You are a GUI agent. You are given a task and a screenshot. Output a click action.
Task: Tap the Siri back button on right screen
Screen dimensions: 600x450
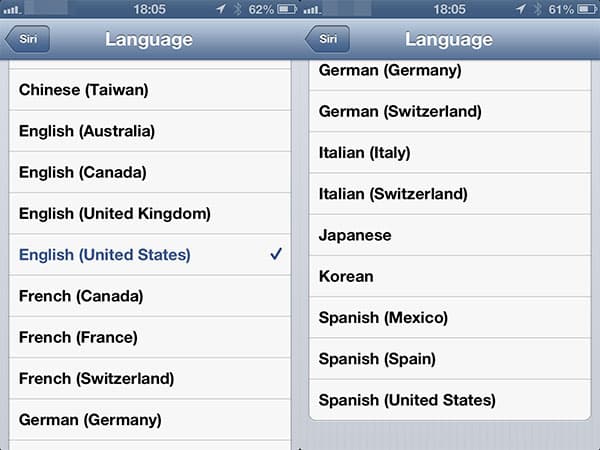[328, 39]
